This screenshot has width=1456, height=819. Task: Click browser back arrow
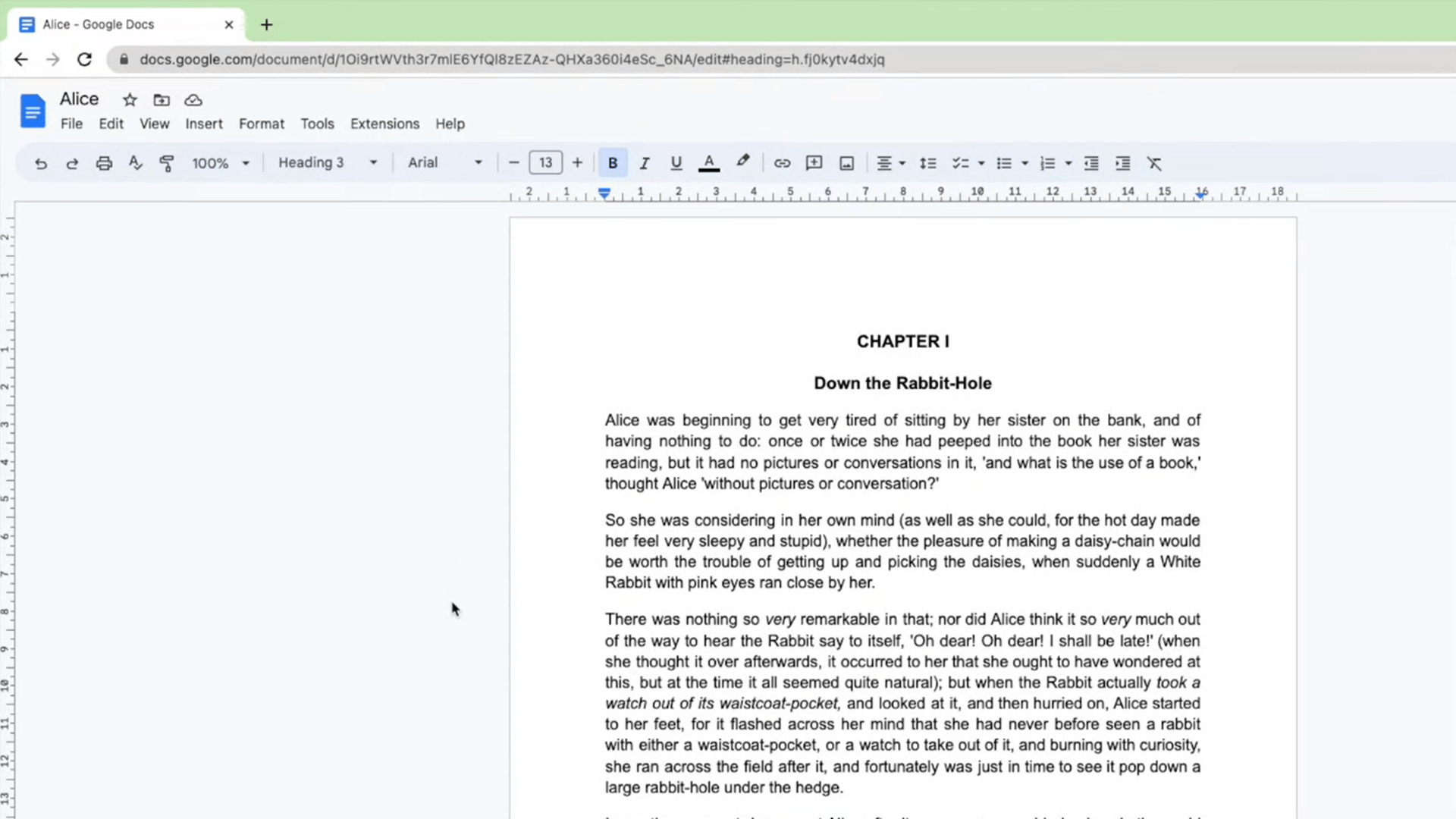click(21, 59)
